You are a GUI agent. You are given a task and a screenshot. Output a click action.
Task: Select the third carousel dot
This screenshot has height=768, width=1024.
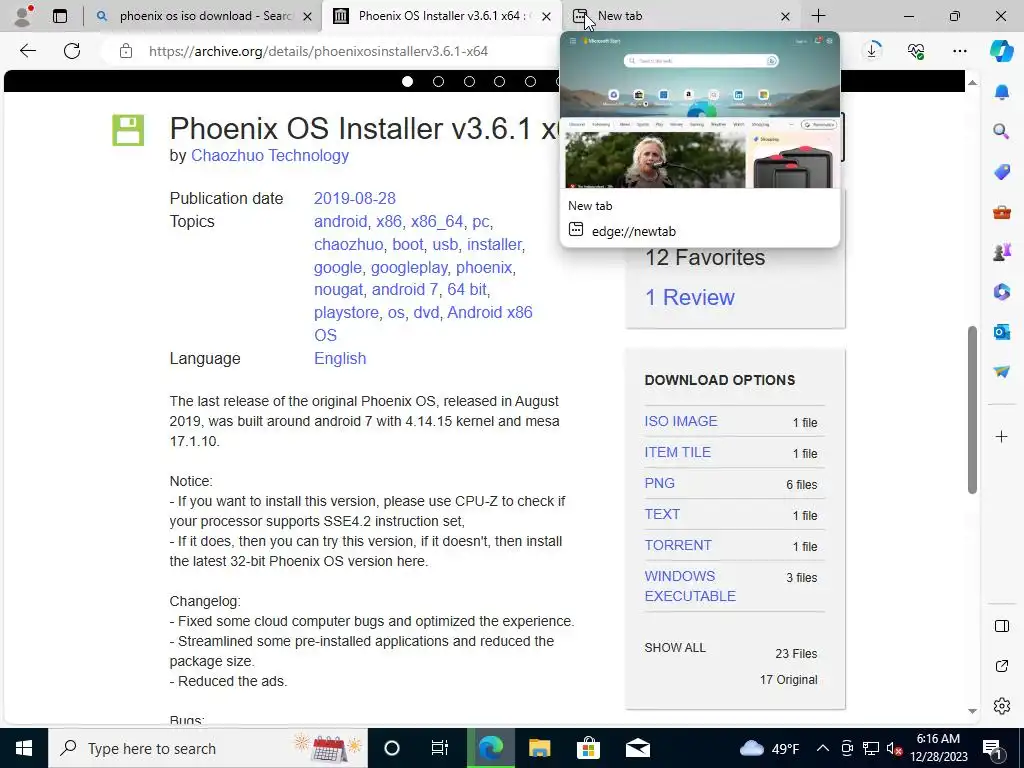pos(469,82)
